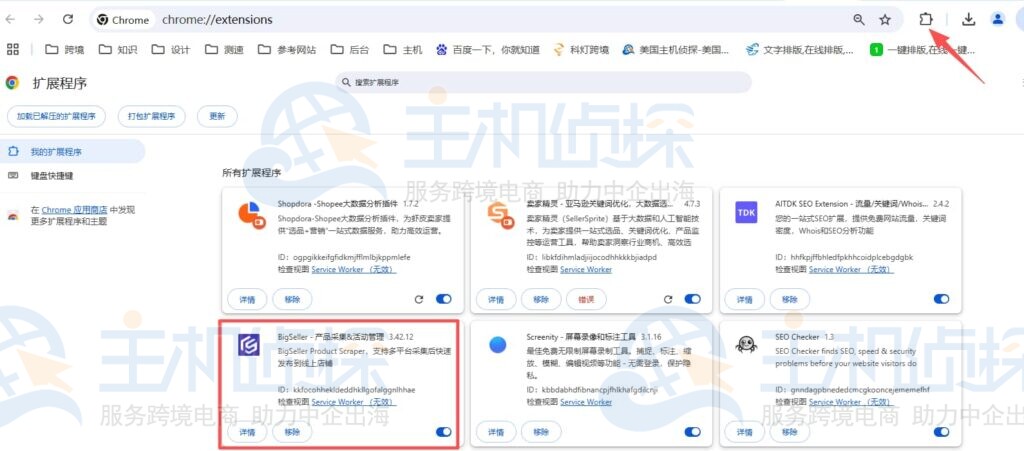Reload the Shopdora extension with its refresh icon
This screenshot has height=451, width=1024.
(x=418, y=299)
